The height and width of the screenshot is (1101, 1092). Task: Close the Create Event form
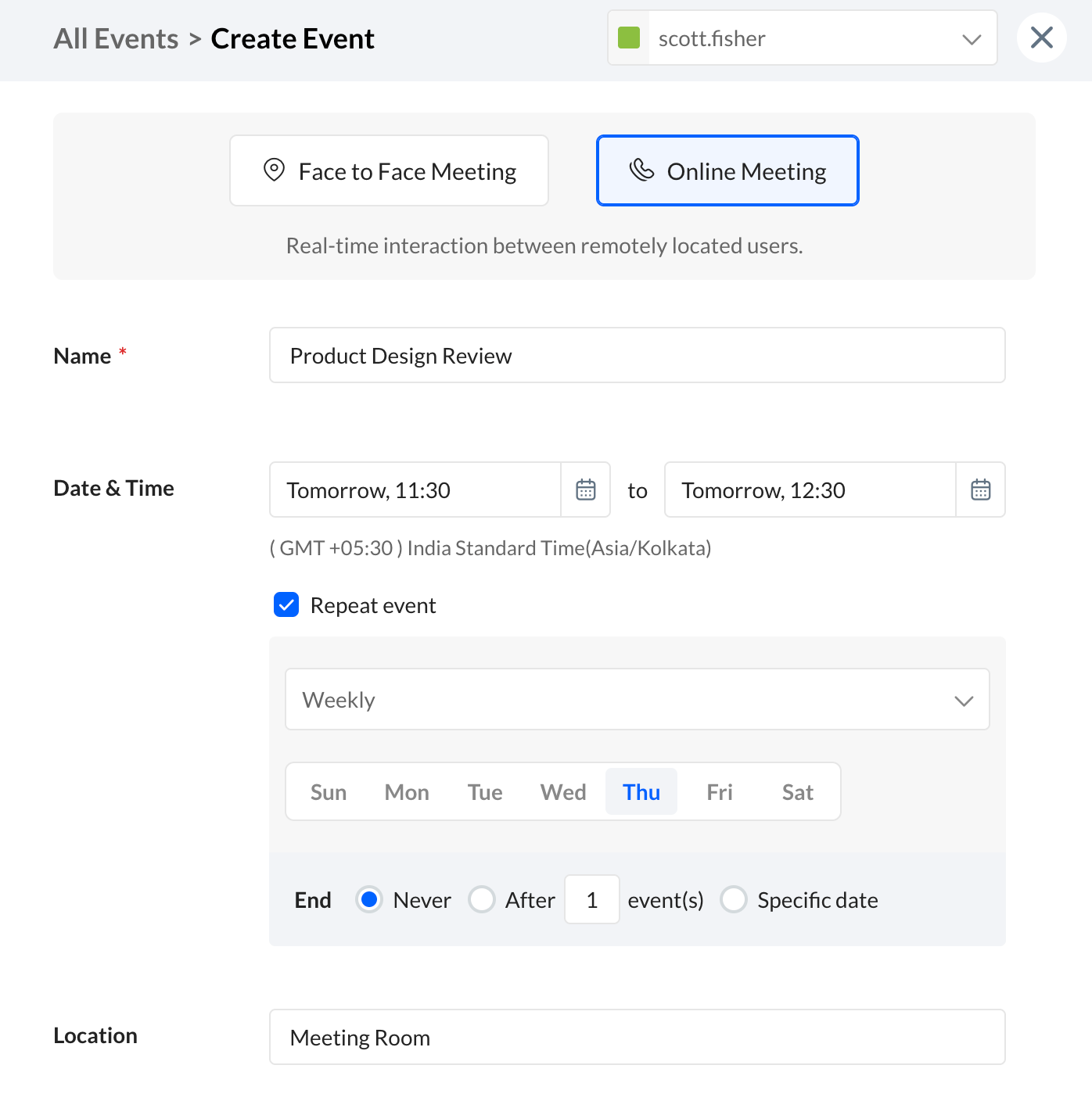1041,38
